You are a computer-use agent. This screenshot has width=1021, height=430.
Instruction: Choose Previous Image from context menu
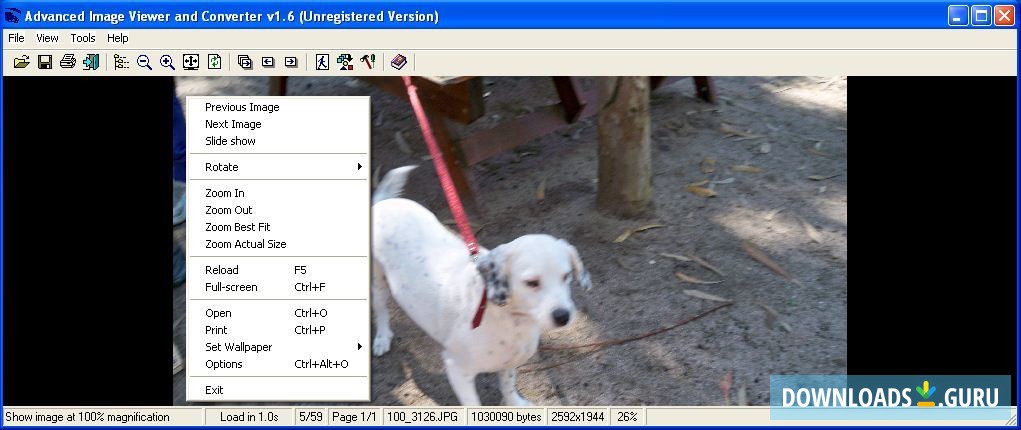point(278,107)
